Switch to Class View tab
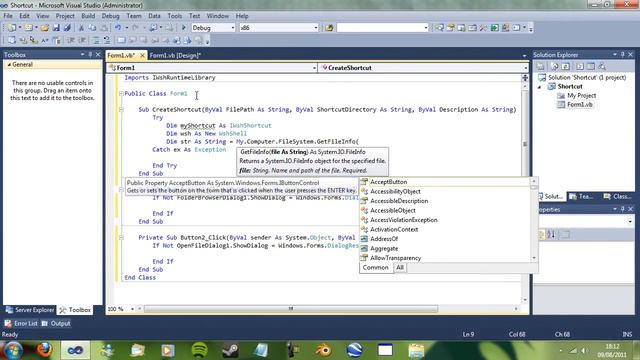Image resolution: width=640 pixels, height=360 pixels. tap(618, 196)
